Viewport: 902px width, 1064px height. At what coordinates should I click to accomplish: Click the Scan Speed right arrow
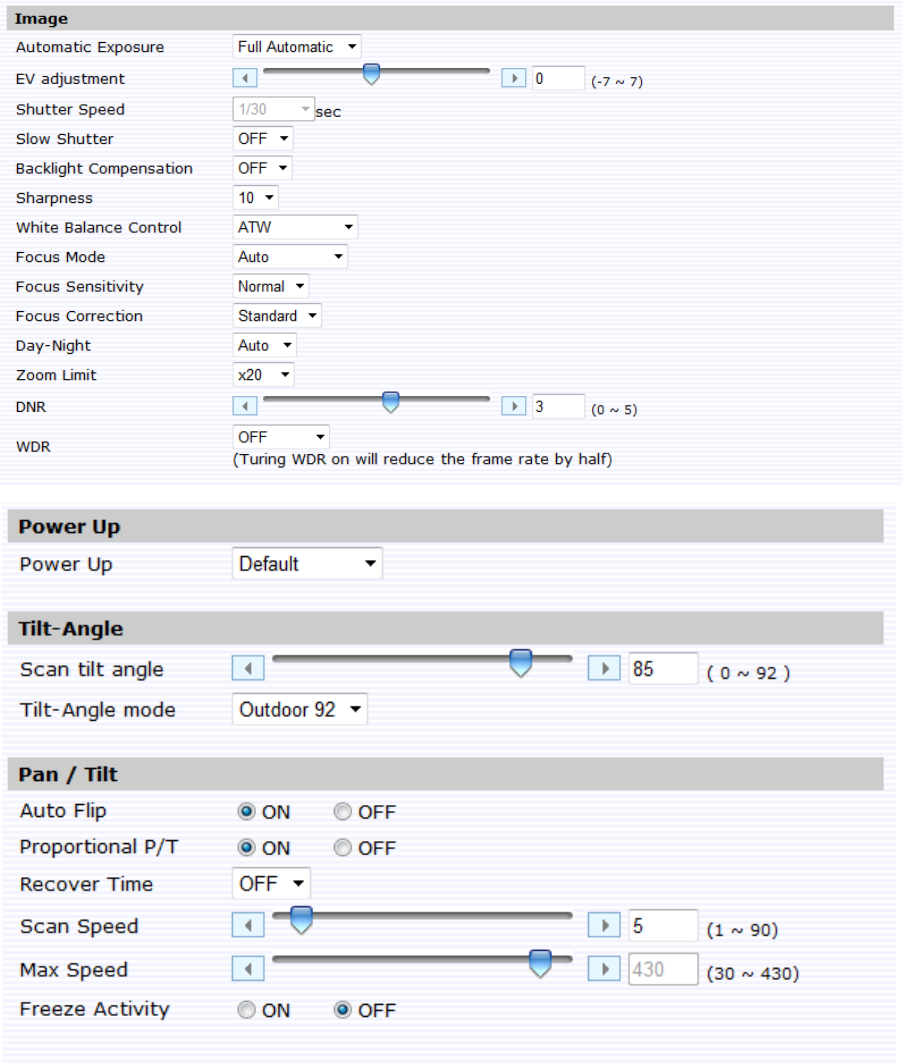click(x=604, y=925)
